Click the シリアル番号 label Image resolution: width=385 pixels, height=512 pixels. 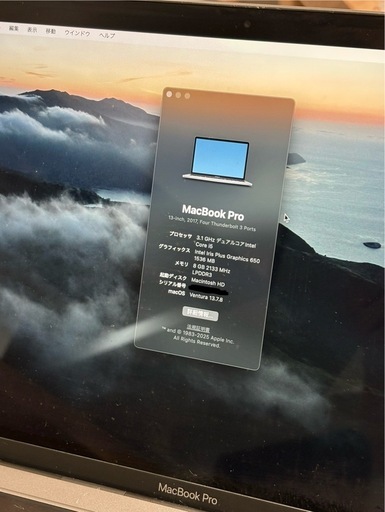(172, 284)
